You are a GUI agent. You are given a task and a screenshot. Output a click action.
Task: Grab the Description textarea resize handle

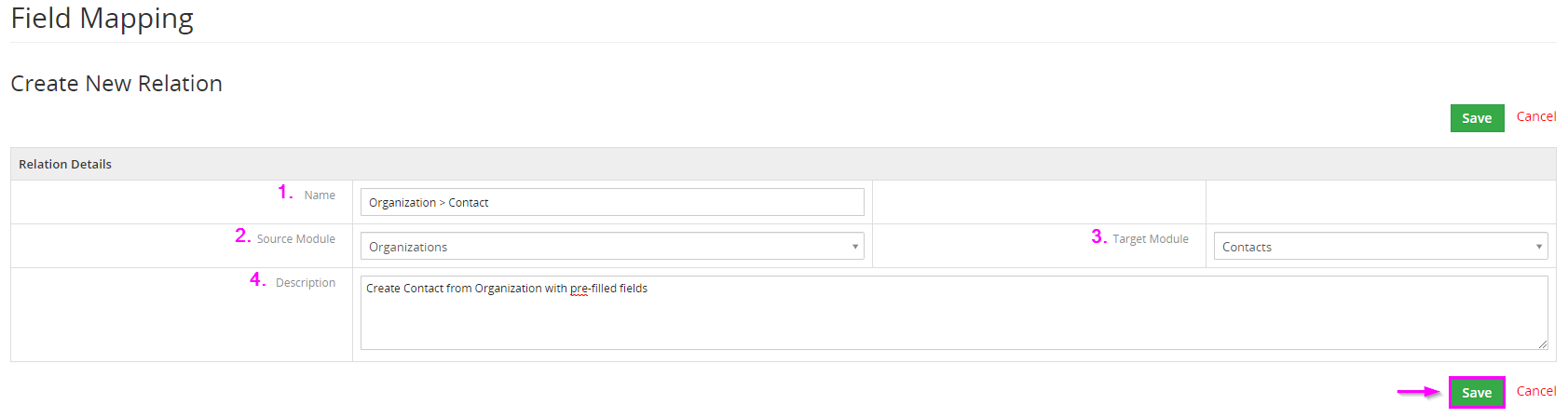tap(1543, 344)
